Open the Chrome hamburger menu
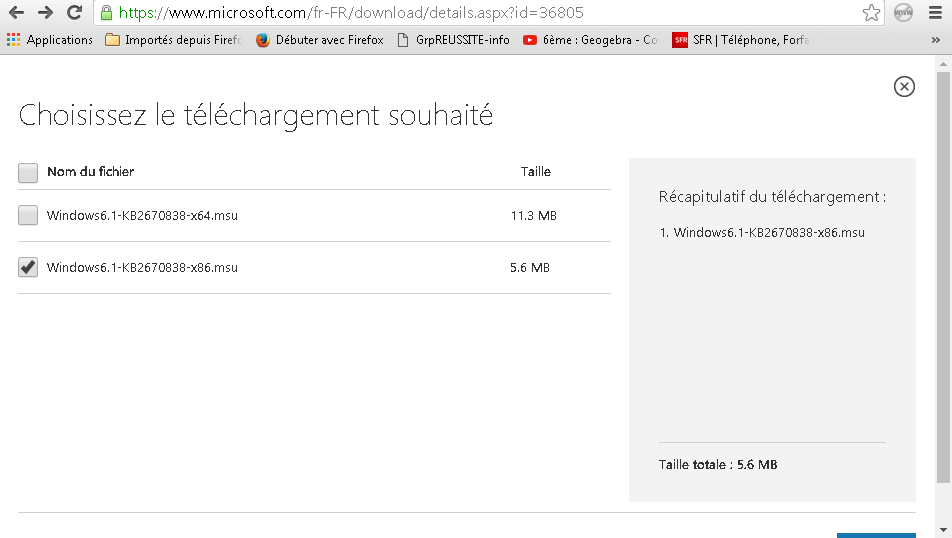 (x=937, y=13)
